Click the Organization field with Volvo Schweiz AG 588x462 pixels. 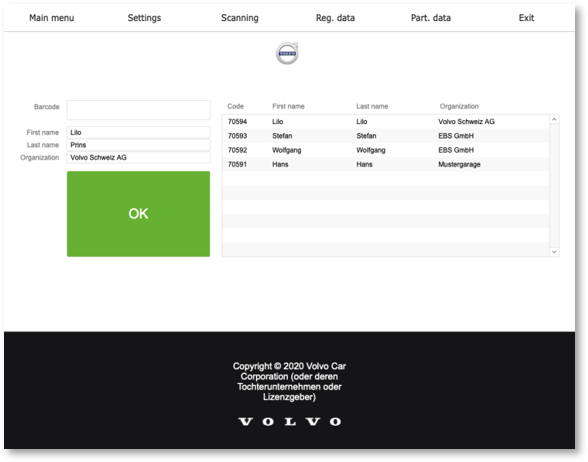(138, 158)
